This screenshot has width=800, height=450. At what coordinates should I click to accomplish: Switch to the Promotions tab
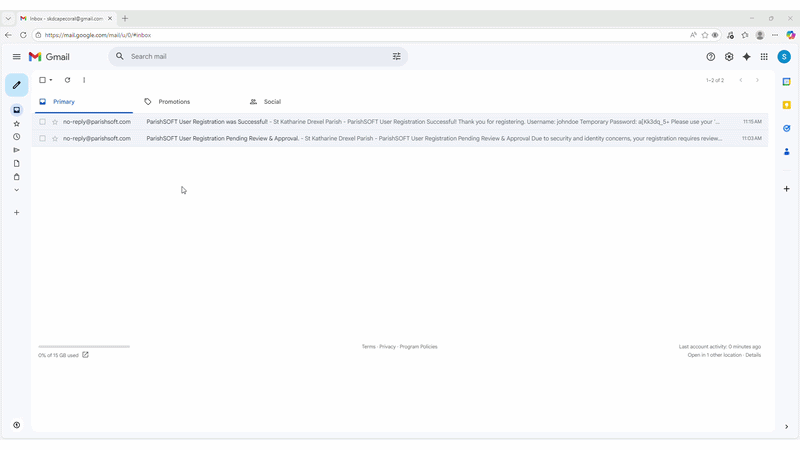(x=173, y=102)
